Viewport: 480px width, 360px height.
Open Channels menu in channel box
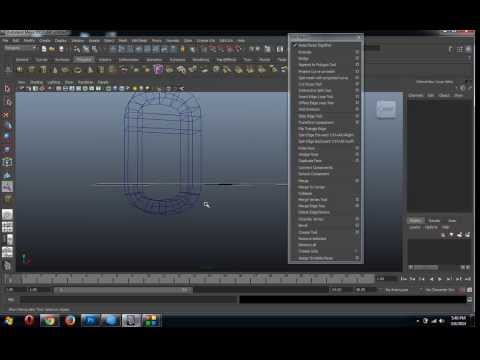(416, 95)
